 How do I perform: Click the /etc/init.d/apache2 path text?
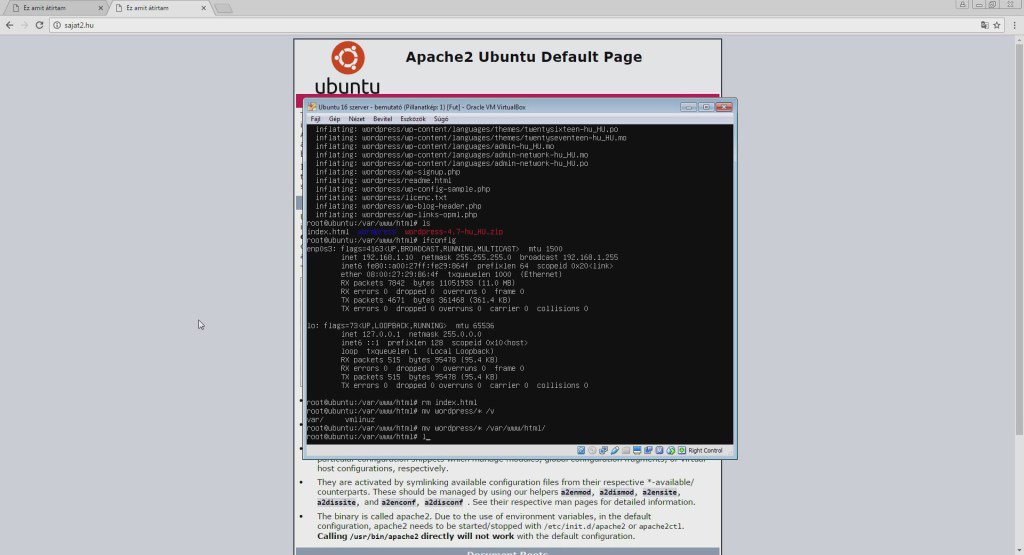pyautogui.click(x=584, y=526)
